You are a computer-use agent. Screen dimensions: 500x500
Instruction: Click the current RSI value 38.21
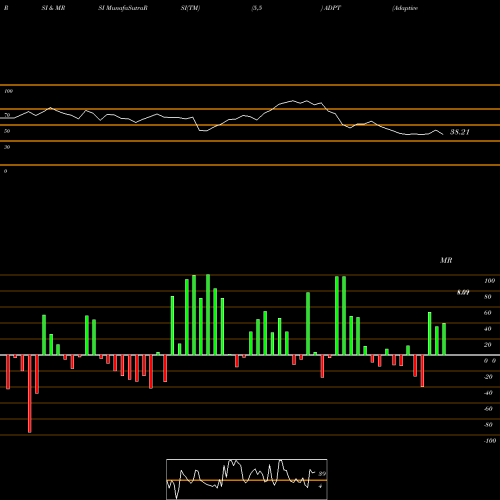point(460,132)
